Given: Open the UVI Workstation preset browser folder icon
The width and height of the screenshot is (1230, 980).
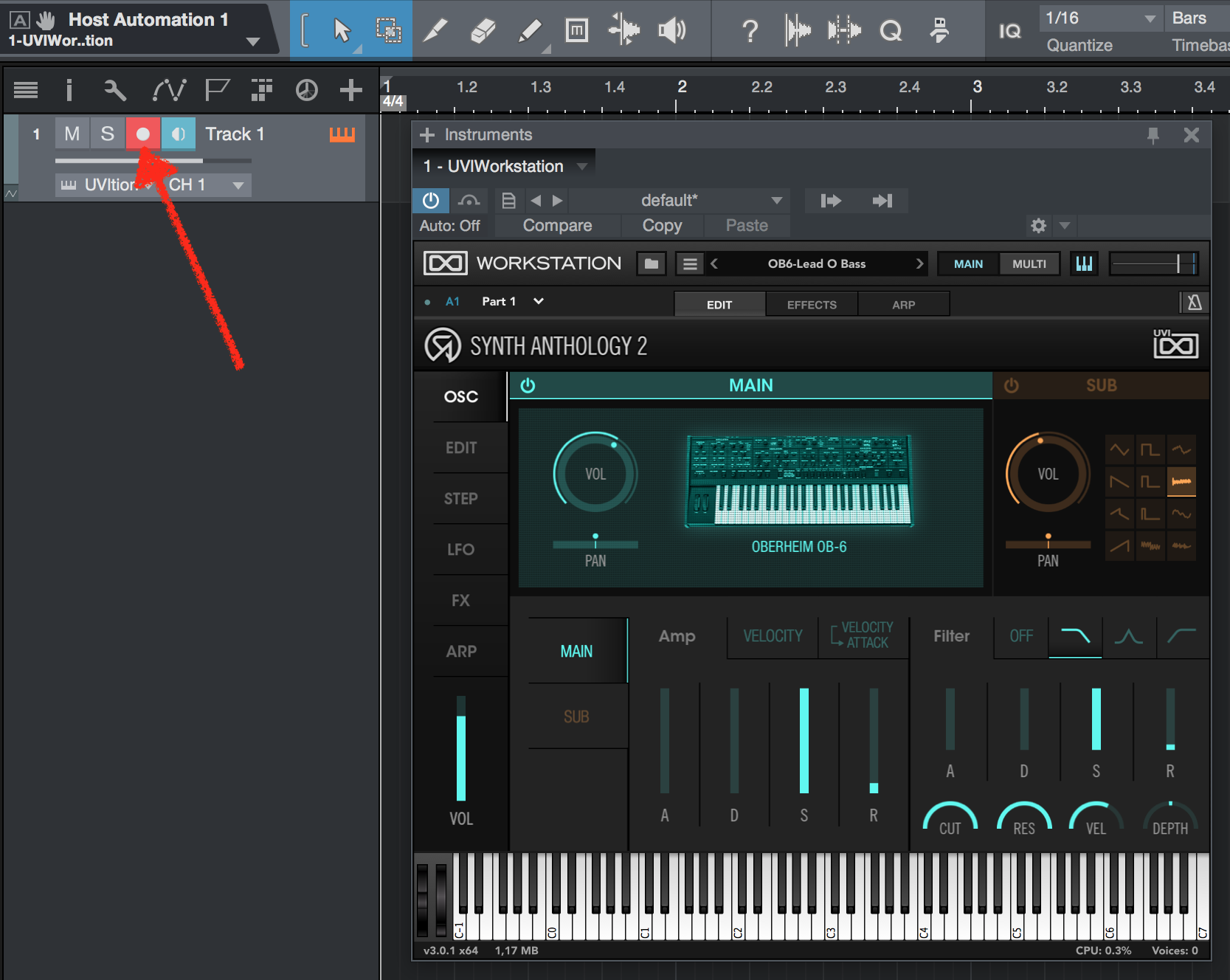Looking at the screenshot, I should tap(651, 263).
